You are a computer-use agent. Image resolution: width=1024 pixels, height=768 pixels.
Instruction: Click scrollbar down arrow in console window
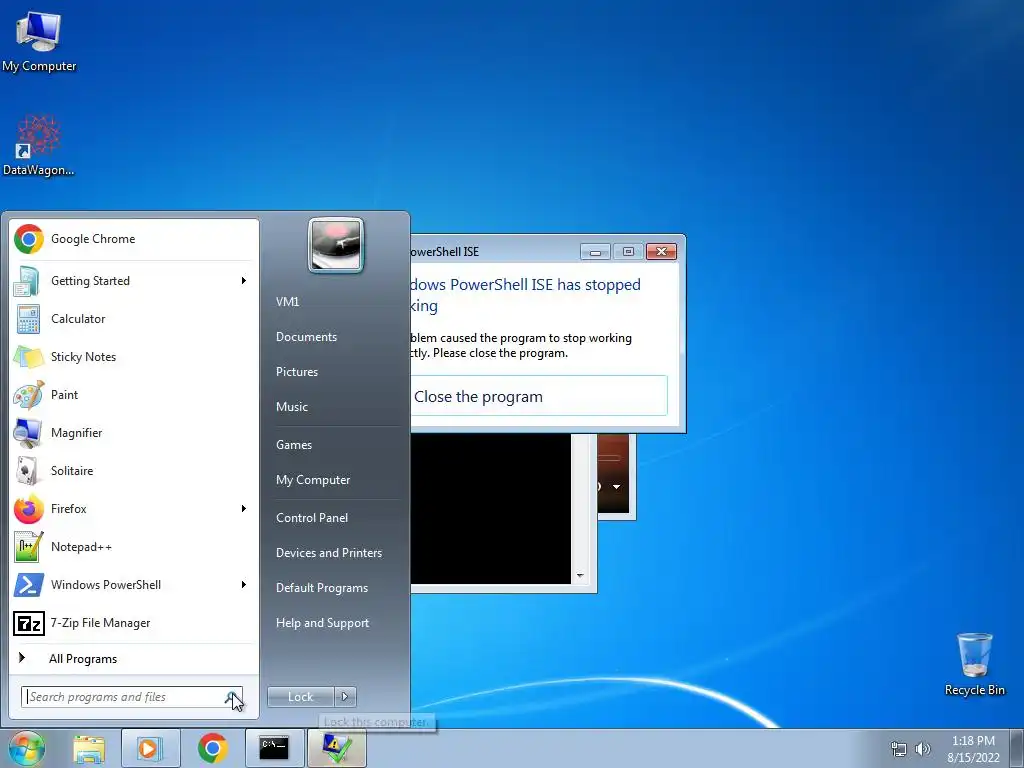click(580, 576)
